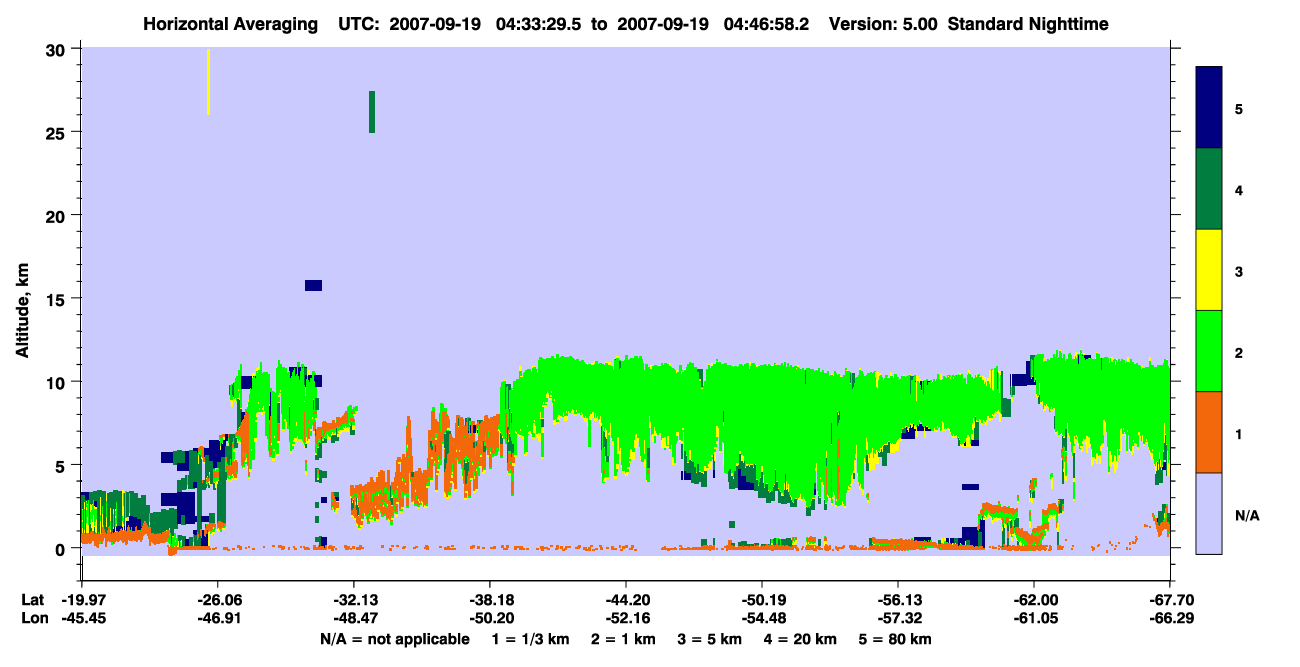Click longitude value '-61.05'

(x=1034, y=619)
